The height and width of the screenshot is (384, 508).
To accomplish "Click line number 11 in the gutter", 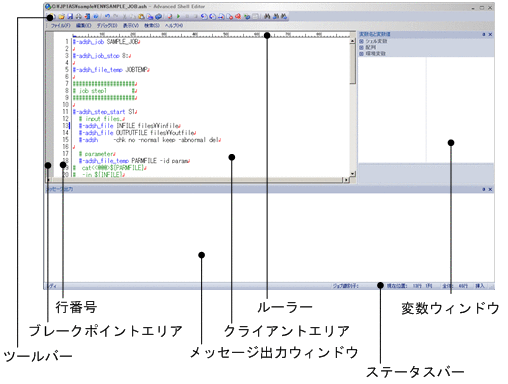I will coord(65,112).
